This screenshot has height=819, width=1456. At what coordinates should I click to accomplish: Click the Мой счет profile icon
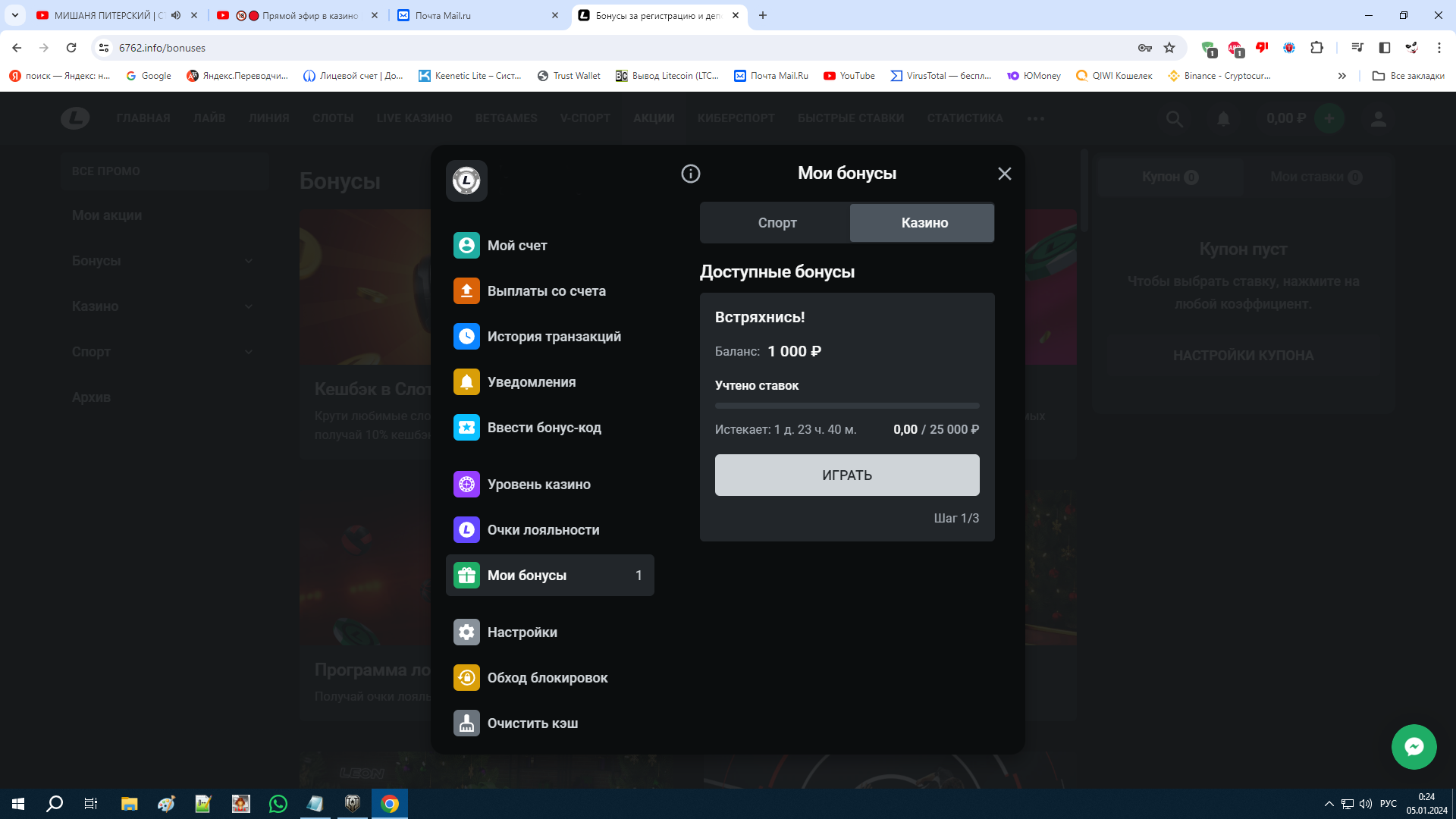tap(466, 246)
